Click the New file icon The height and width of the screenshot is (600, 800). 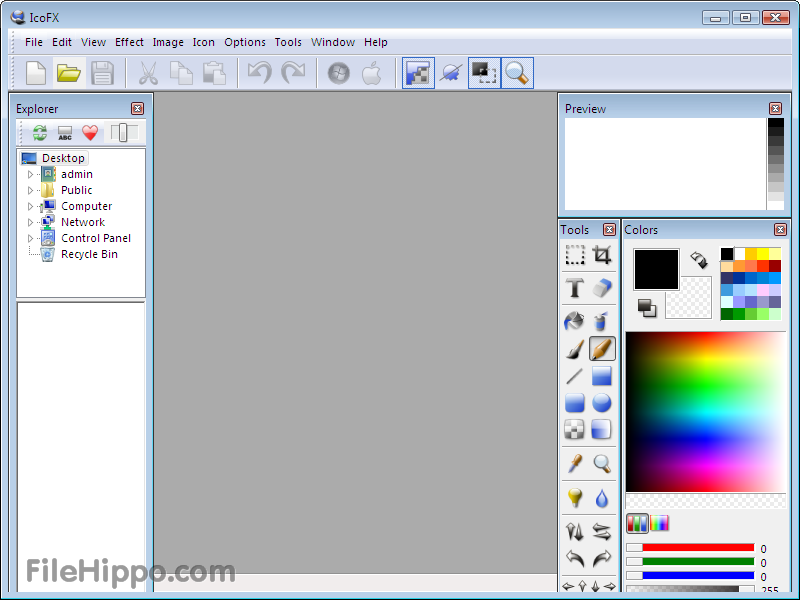coord(36,73)
